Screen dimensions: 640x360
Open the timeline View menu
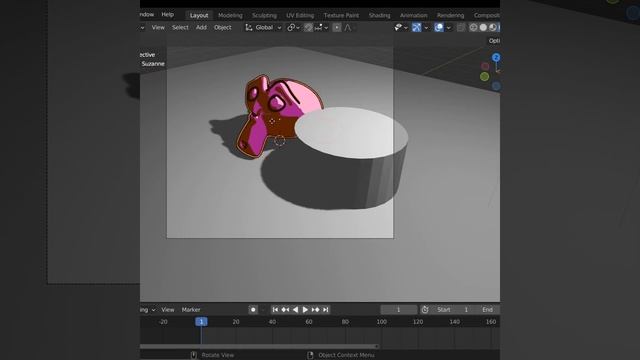168,310
